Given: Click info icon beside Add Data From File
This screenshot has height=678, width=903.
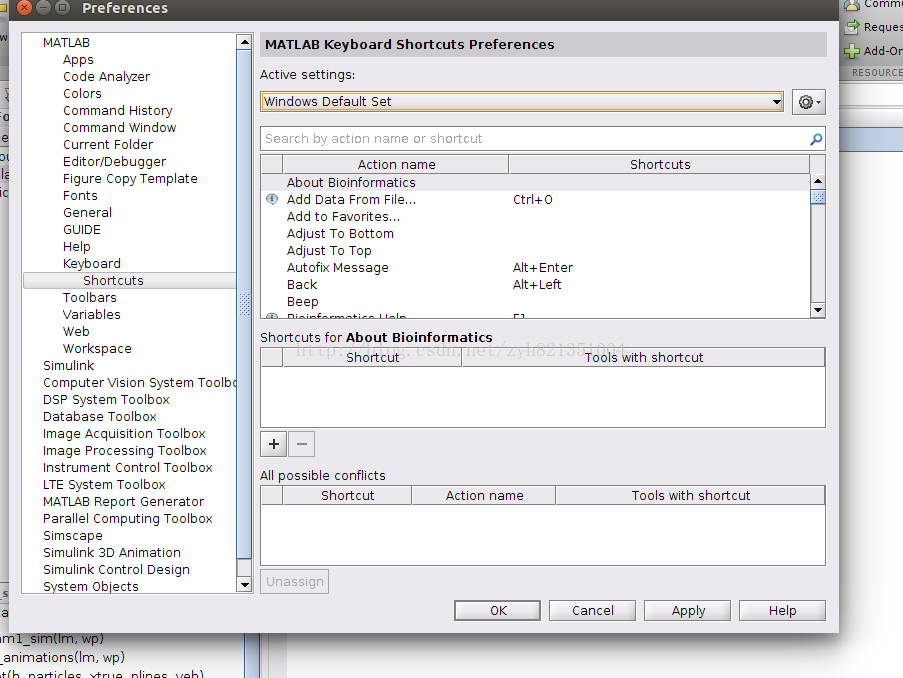Looking at the screenshot, I should [272, 199].
